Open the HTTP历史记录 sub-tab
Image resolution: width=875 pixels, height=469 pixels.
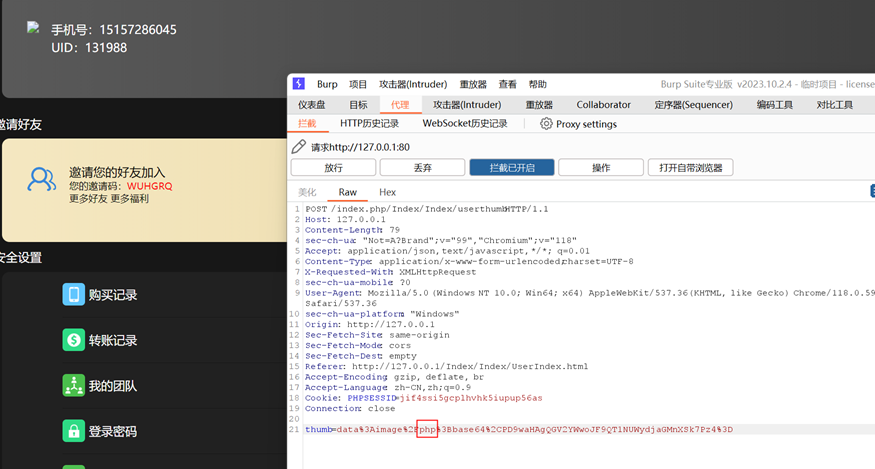369,123
